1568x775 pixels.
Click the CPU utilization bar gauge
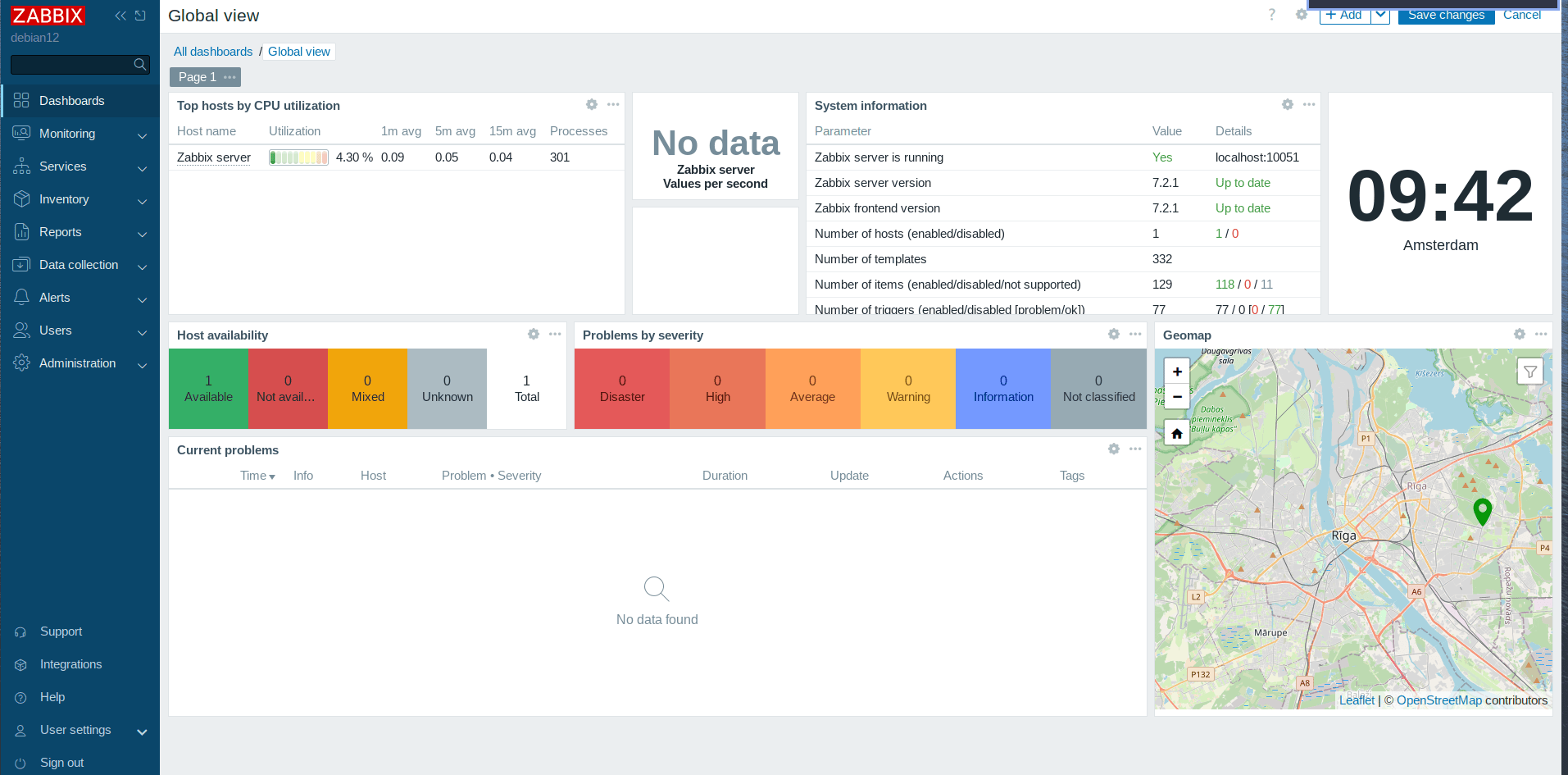click(x=298, y=157)
